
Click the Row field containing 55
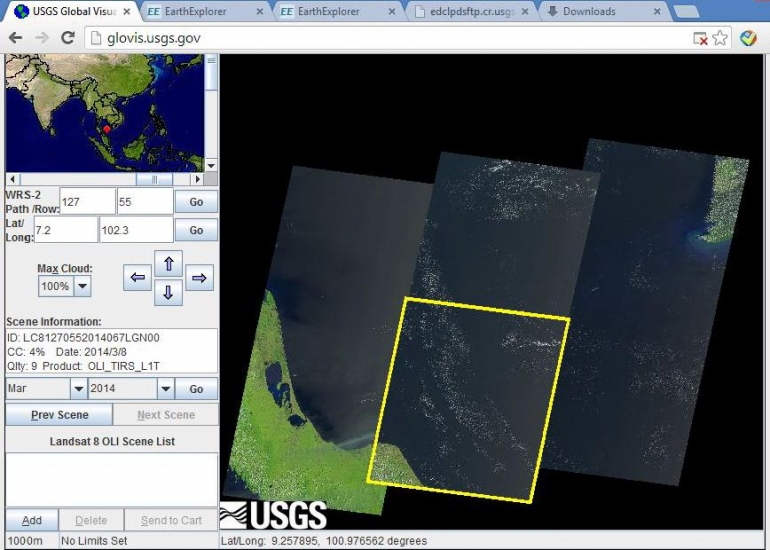[145, 202]
